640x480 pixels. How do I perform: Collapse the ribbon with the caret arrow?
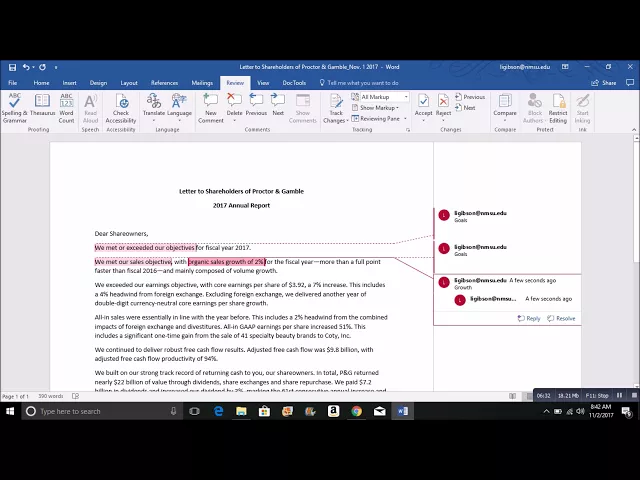[x=634, y=130]
